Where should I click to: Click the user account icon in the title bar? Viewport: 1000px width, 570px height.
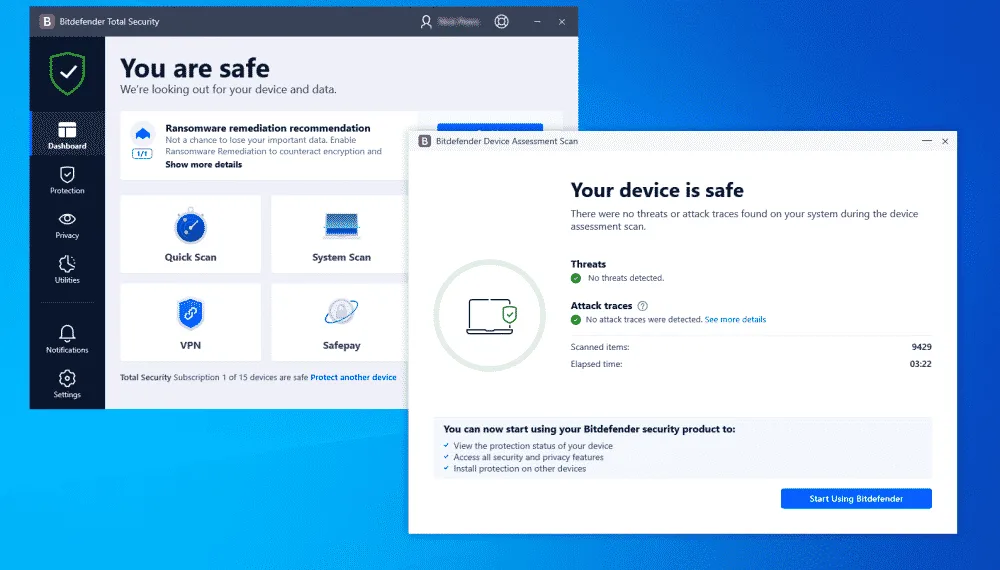coord(426,22)
